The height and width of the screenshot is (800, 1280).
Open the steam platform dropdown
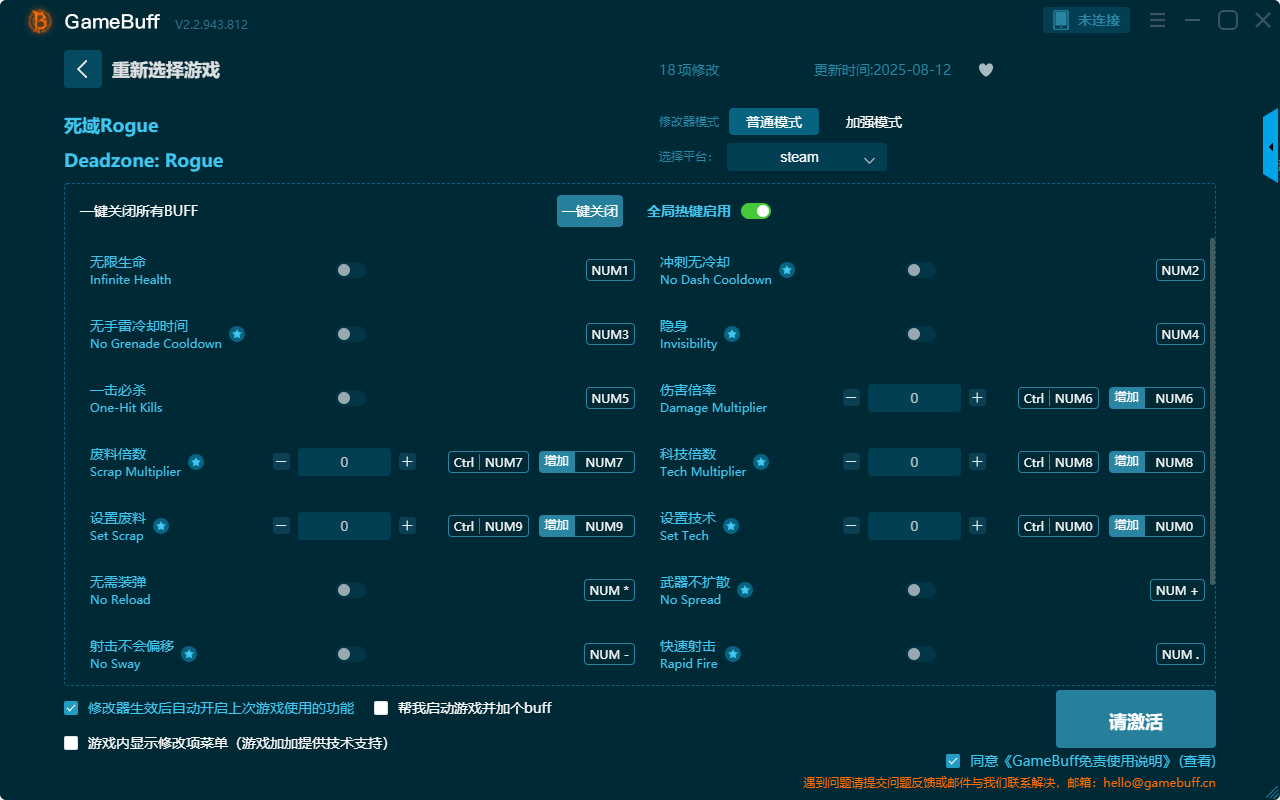(x=807, y=157)
